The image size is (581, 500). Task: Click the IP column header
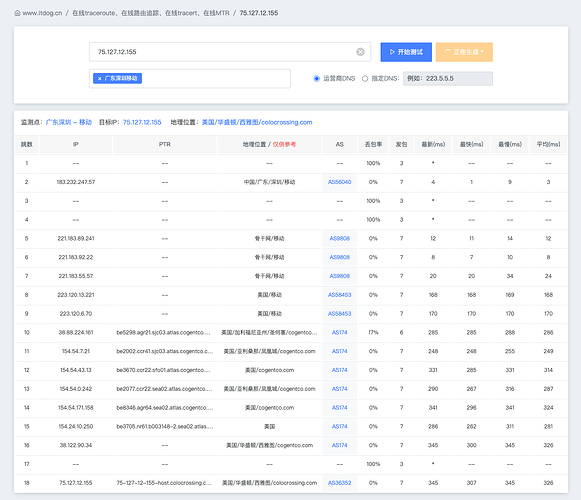click(76, 145)
